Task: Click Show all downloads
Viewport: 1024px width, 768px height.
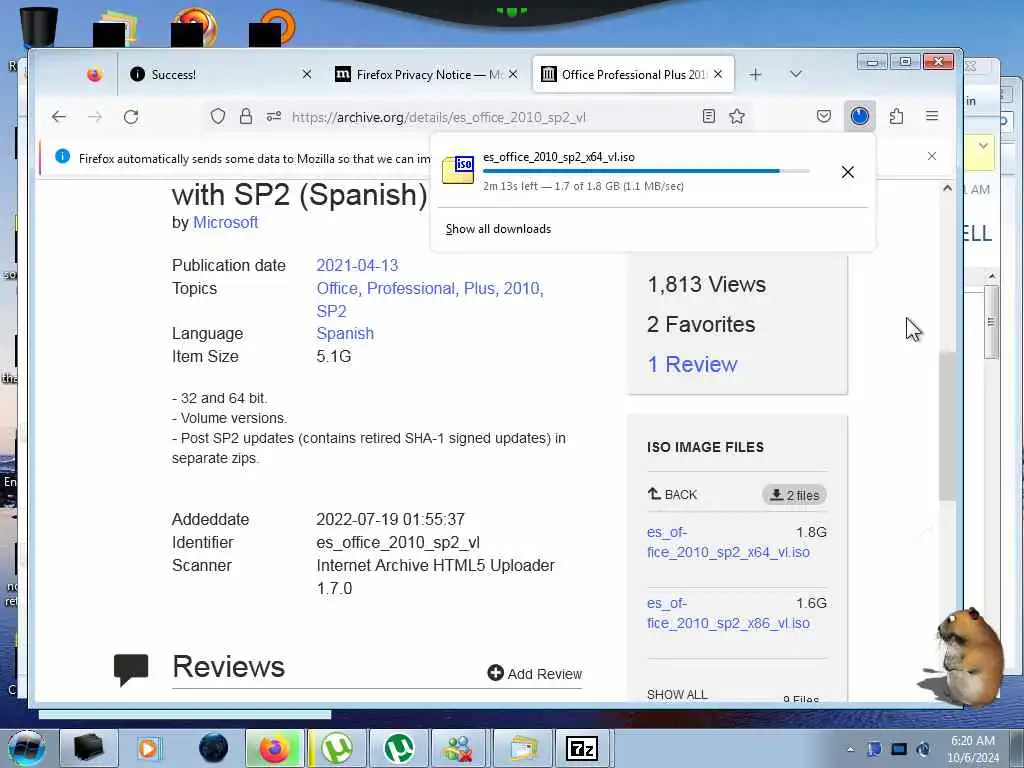Action: [x=498, y=229]
